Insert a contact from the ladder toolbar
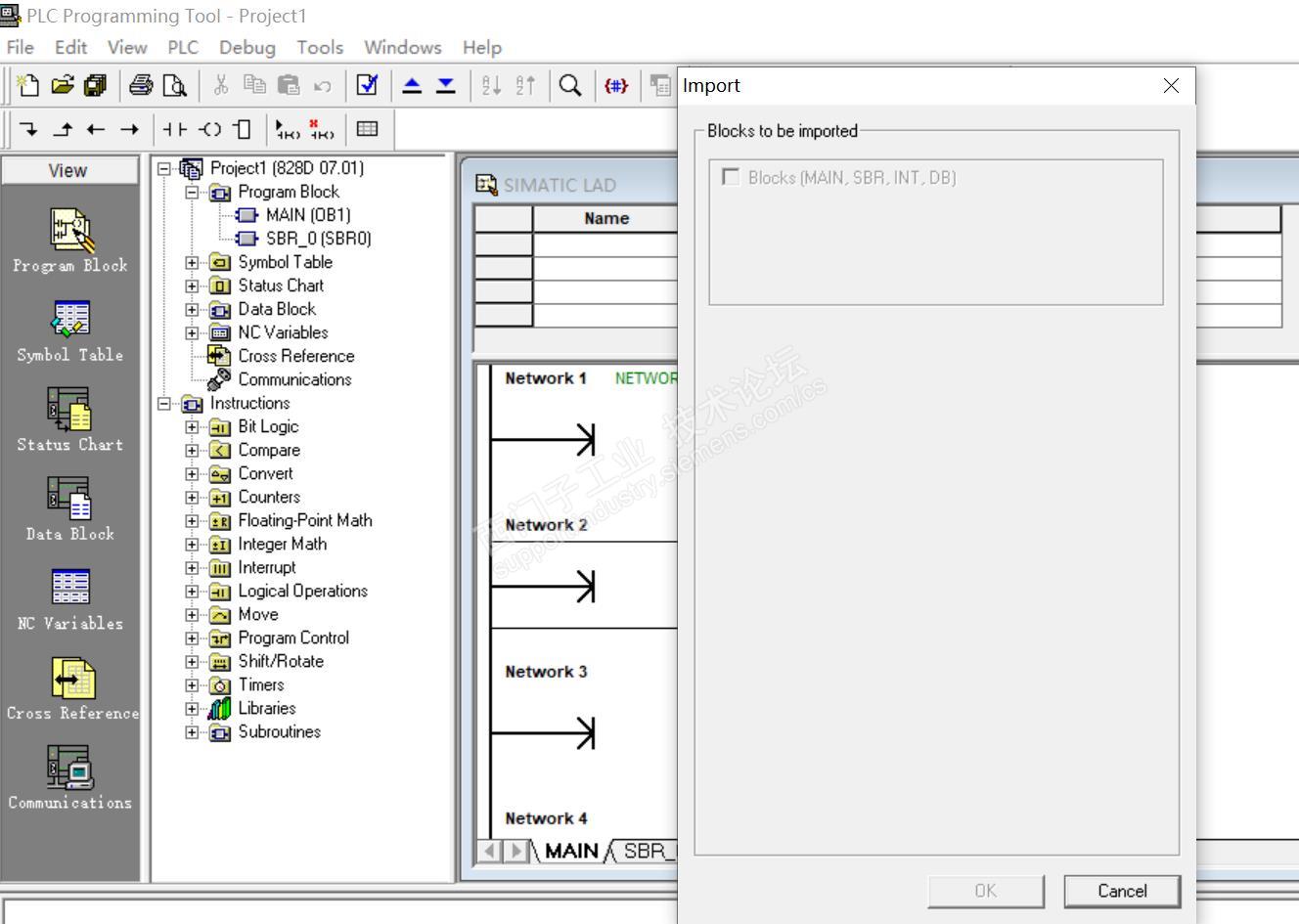The image size is (1299, 924). coord(175,129)
